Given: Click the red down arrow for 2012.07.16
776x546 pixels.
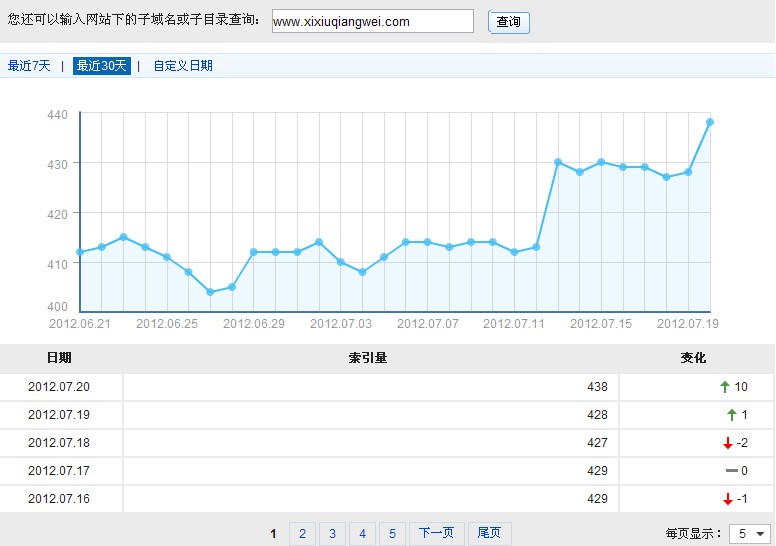Looking at the screenshot, I should [x=727, y=499].
